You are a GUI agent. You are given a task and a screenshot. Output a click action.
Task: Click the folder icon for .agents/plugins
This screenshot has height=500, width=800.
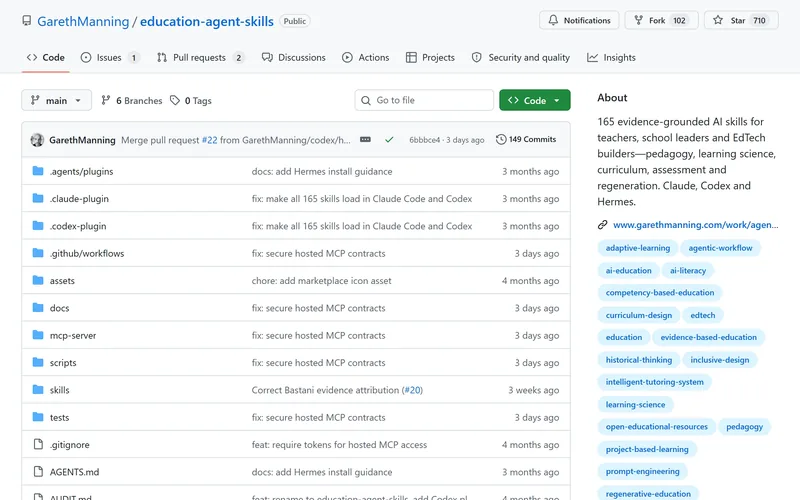click(38, 171)
